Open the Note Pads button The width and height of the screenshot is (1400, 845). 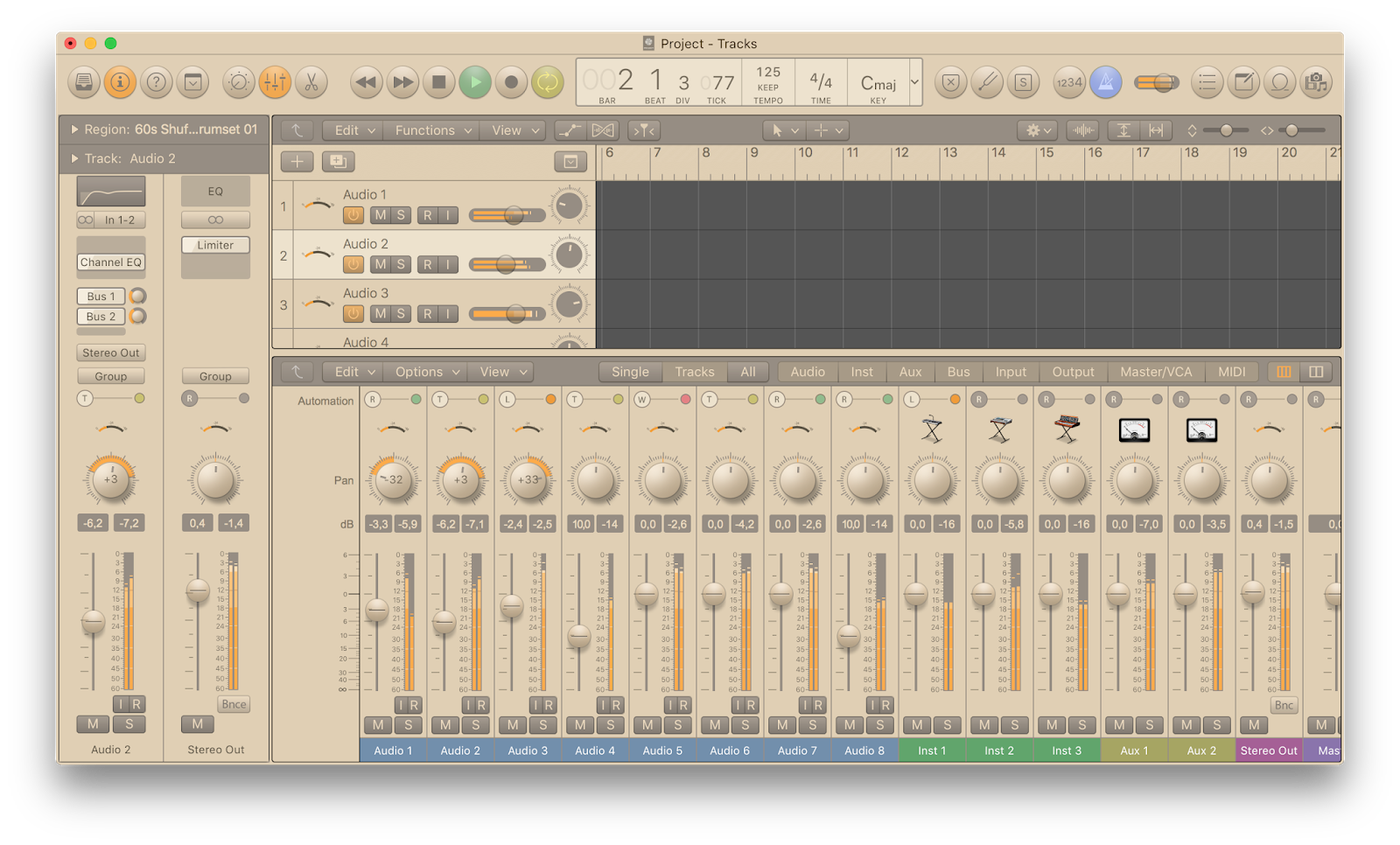[x=1244, y=82]
